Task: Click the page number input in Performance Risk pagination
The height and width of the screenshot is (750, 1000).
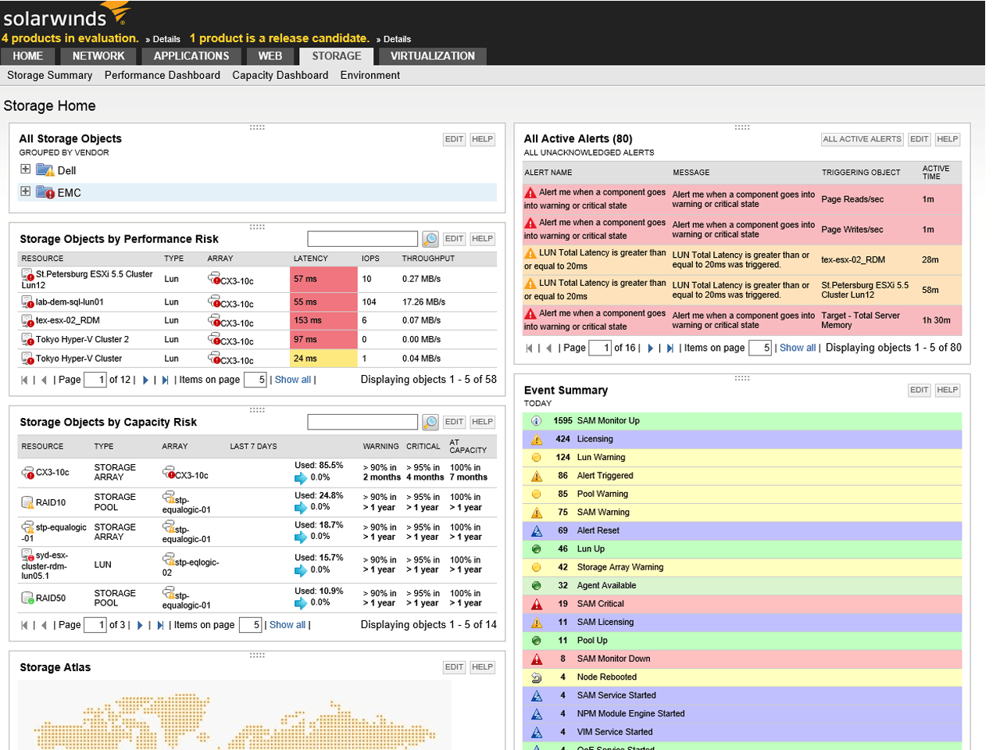Action: point(96,379)
